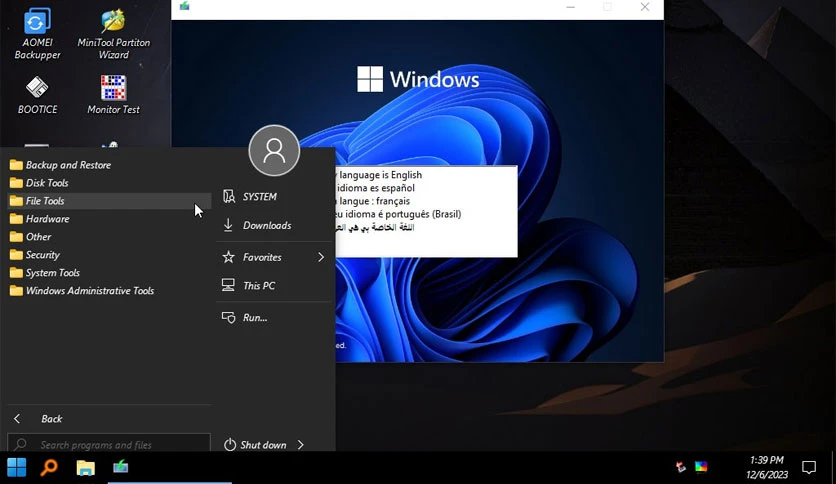Launch MiniTool Partition Wizard shortcut
Screen dimensions: 836x484
pos(114,34)
